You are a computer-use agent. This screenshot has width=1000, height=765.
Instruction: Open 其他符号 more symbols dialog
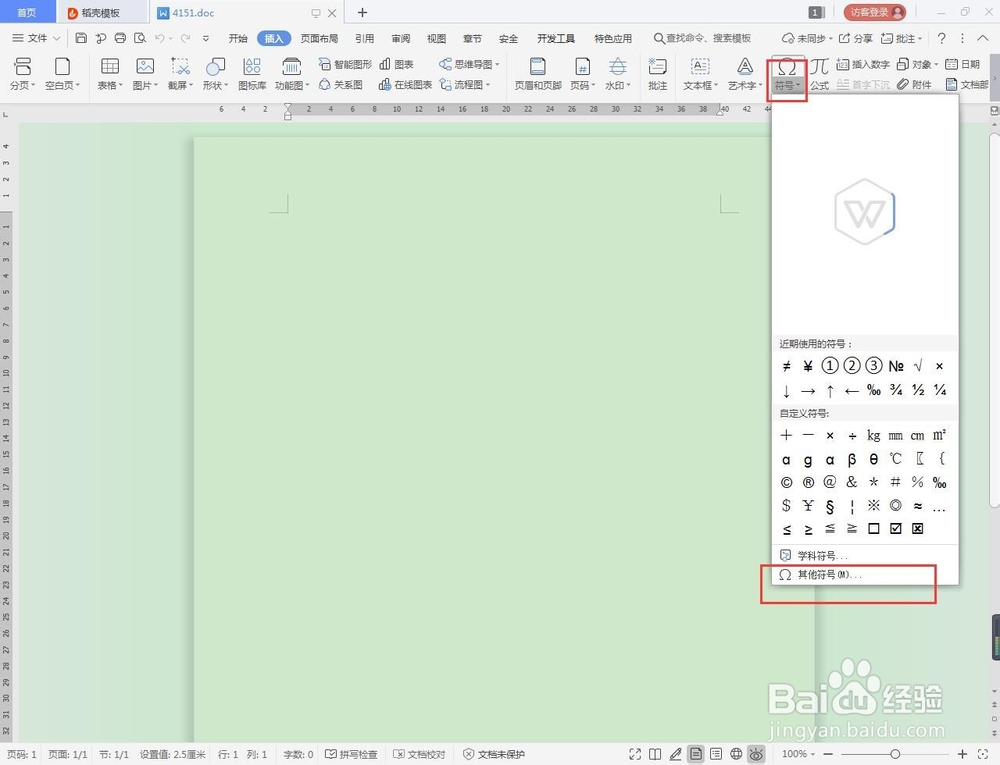point(828,575)
